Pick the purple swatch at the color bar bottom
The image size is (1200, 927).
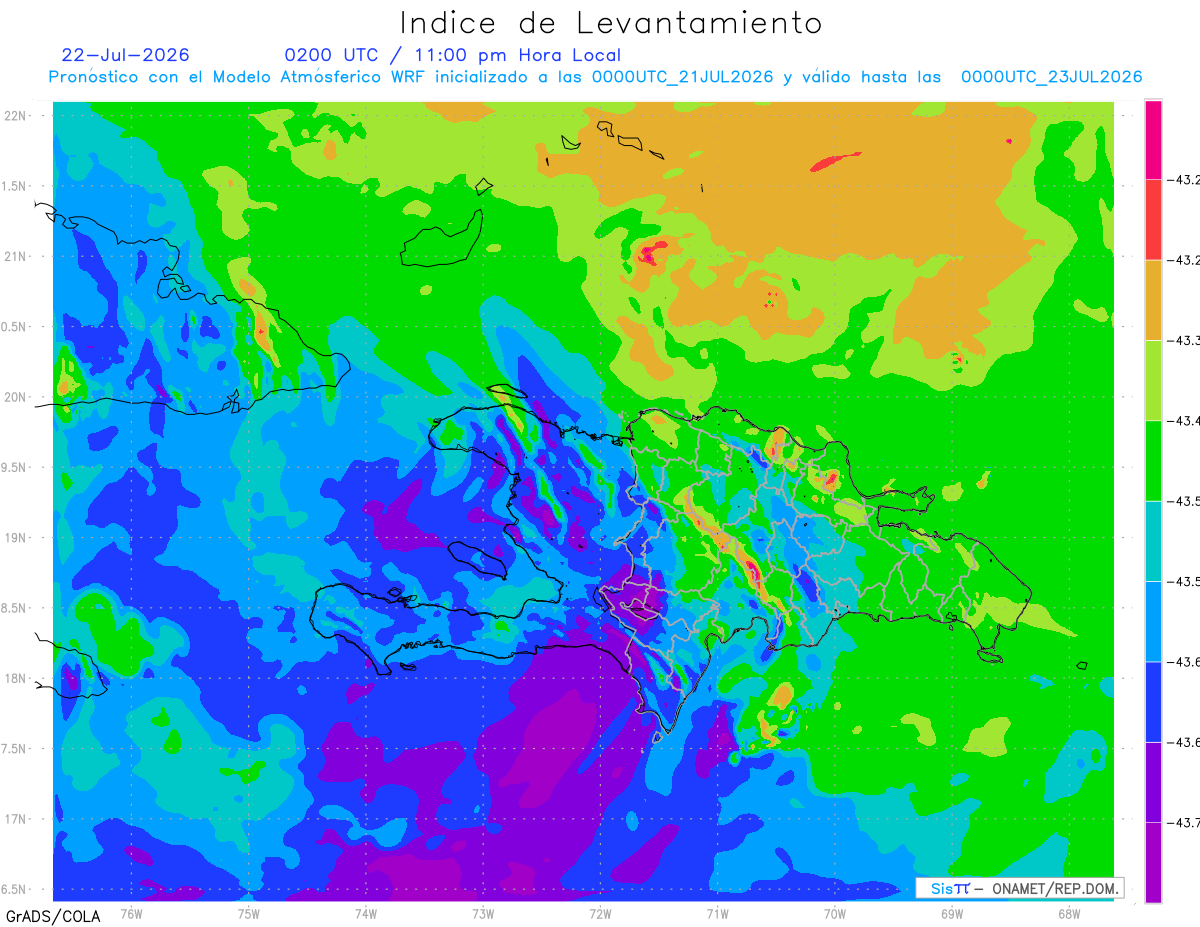1153,862
